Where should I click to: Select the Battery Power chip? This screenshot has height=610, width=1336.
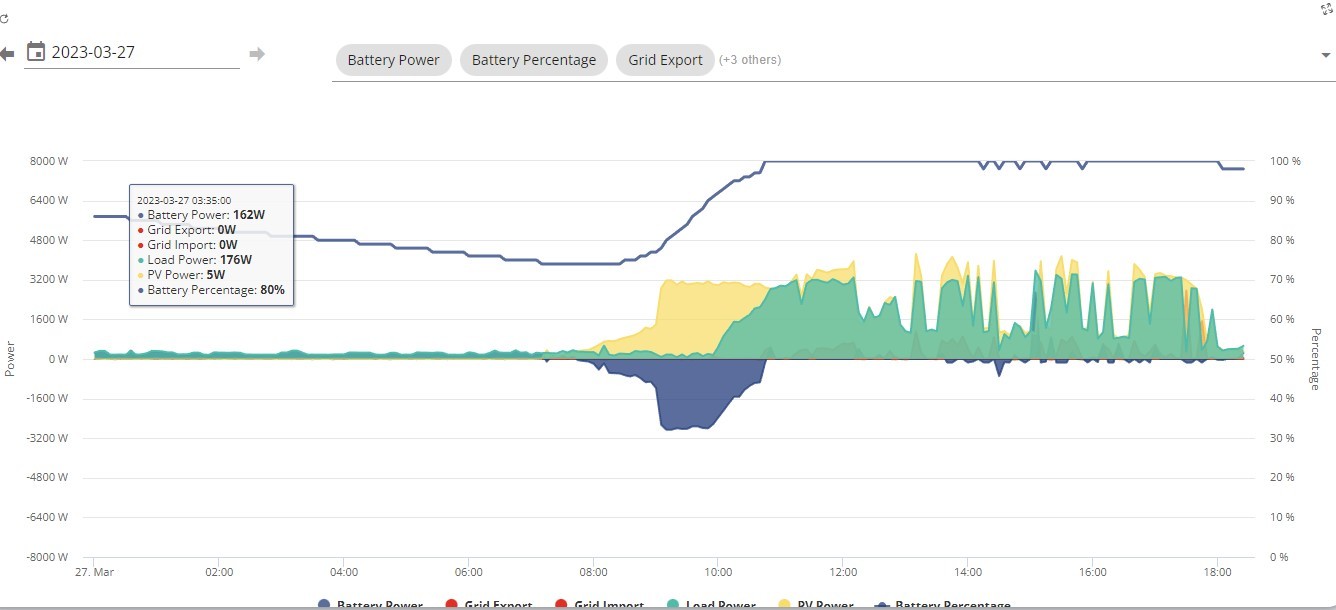(393, 60)
